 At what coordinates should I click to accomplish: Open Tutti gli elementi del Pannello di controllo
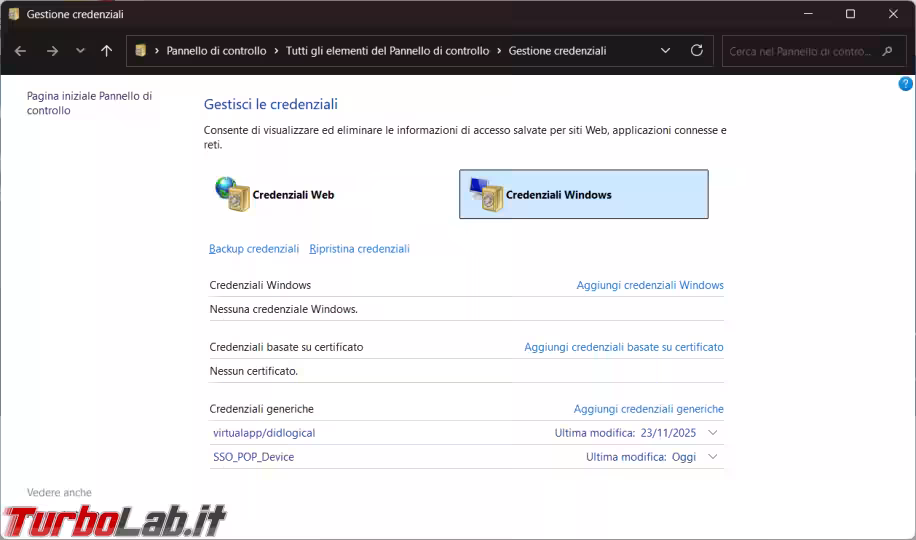point(387,51)
